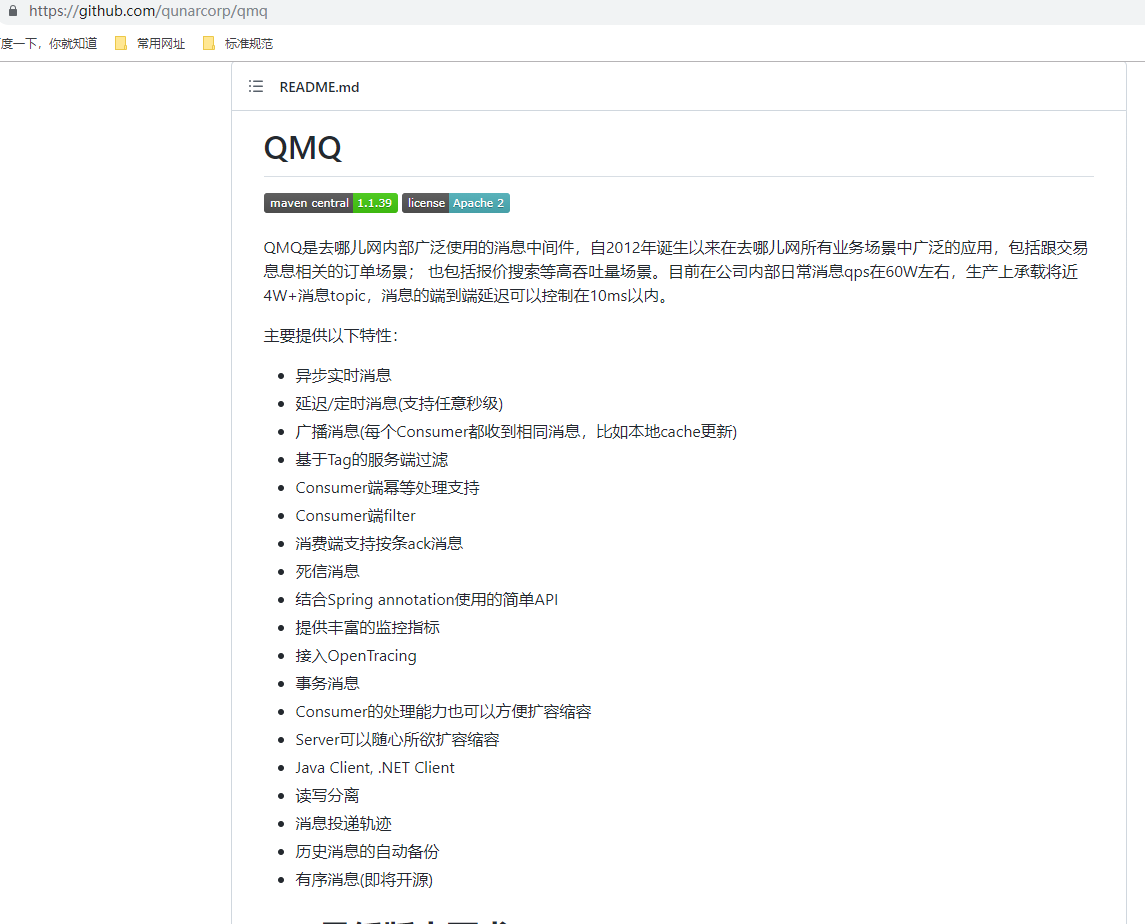Click the maven central 1.1.39 badge
This screenshot has height=924, width=1145.
[331, 203]
